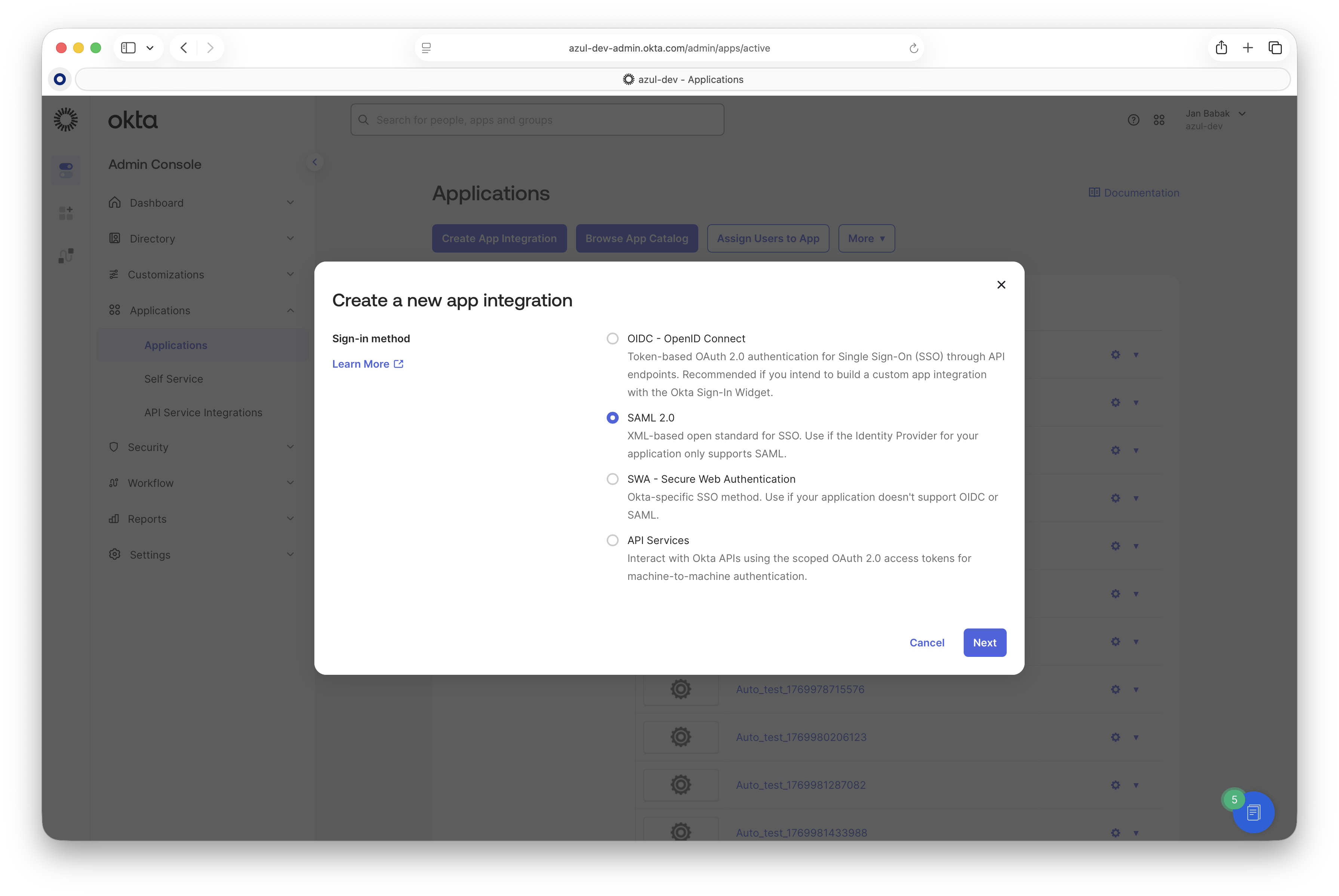Image resolution: width=1339 pixels, height=896 pixels.
Task: Select OIDC - OpenID Connect radio option
Action: point(612,339)
